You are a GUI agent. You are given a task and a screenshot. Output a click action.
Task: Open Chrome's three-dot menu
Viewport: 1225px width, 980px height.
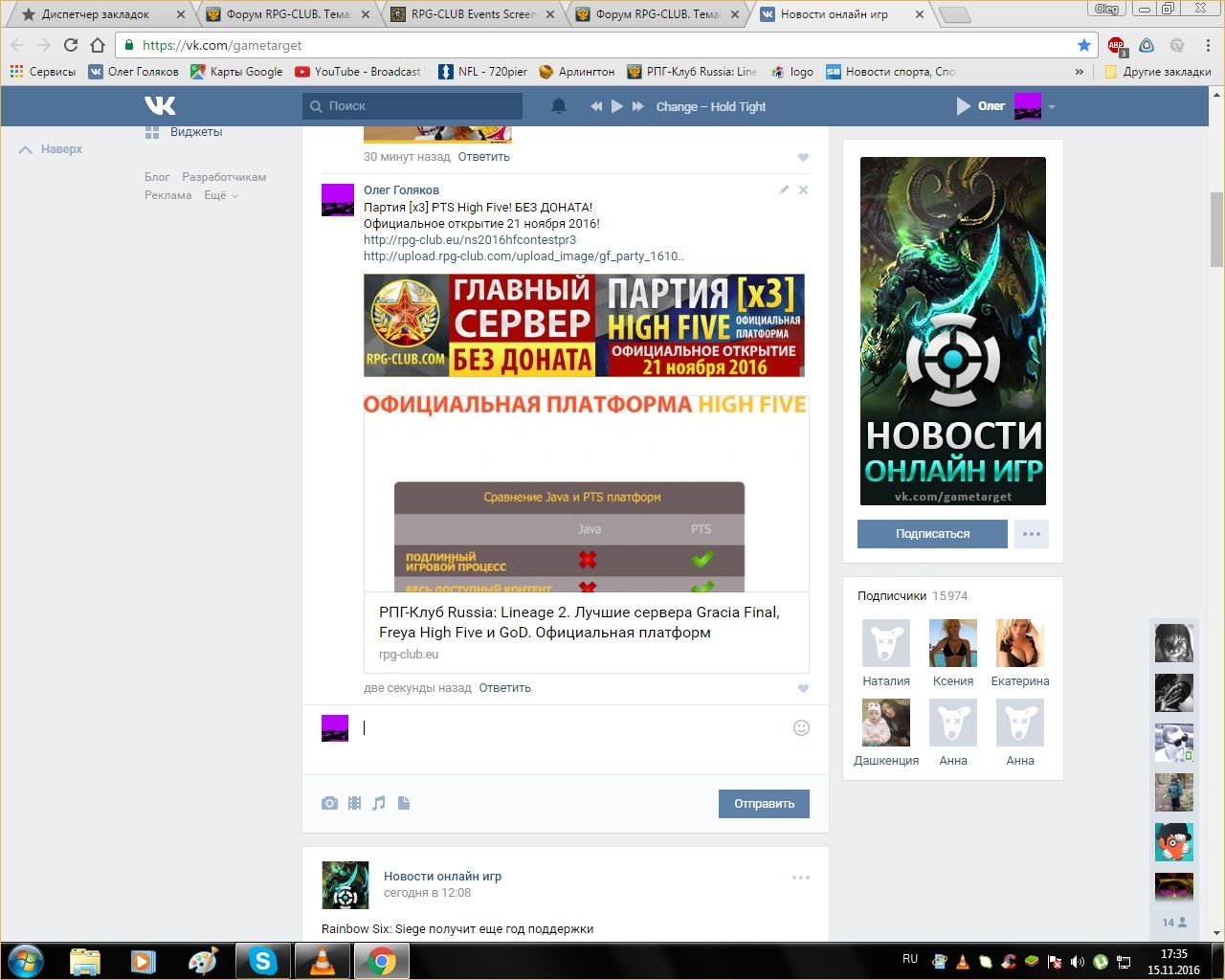tap(1208, 45)
